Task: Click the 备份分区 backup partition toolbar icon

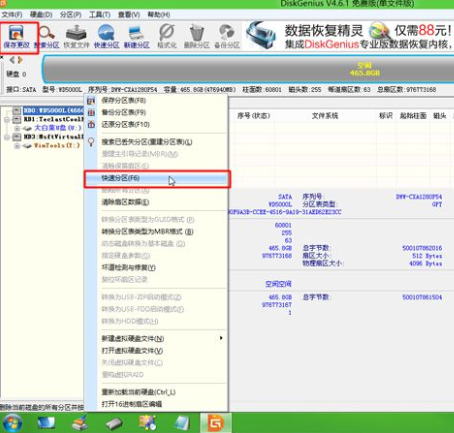Action: pyautogui.click(x=227, y=37)
